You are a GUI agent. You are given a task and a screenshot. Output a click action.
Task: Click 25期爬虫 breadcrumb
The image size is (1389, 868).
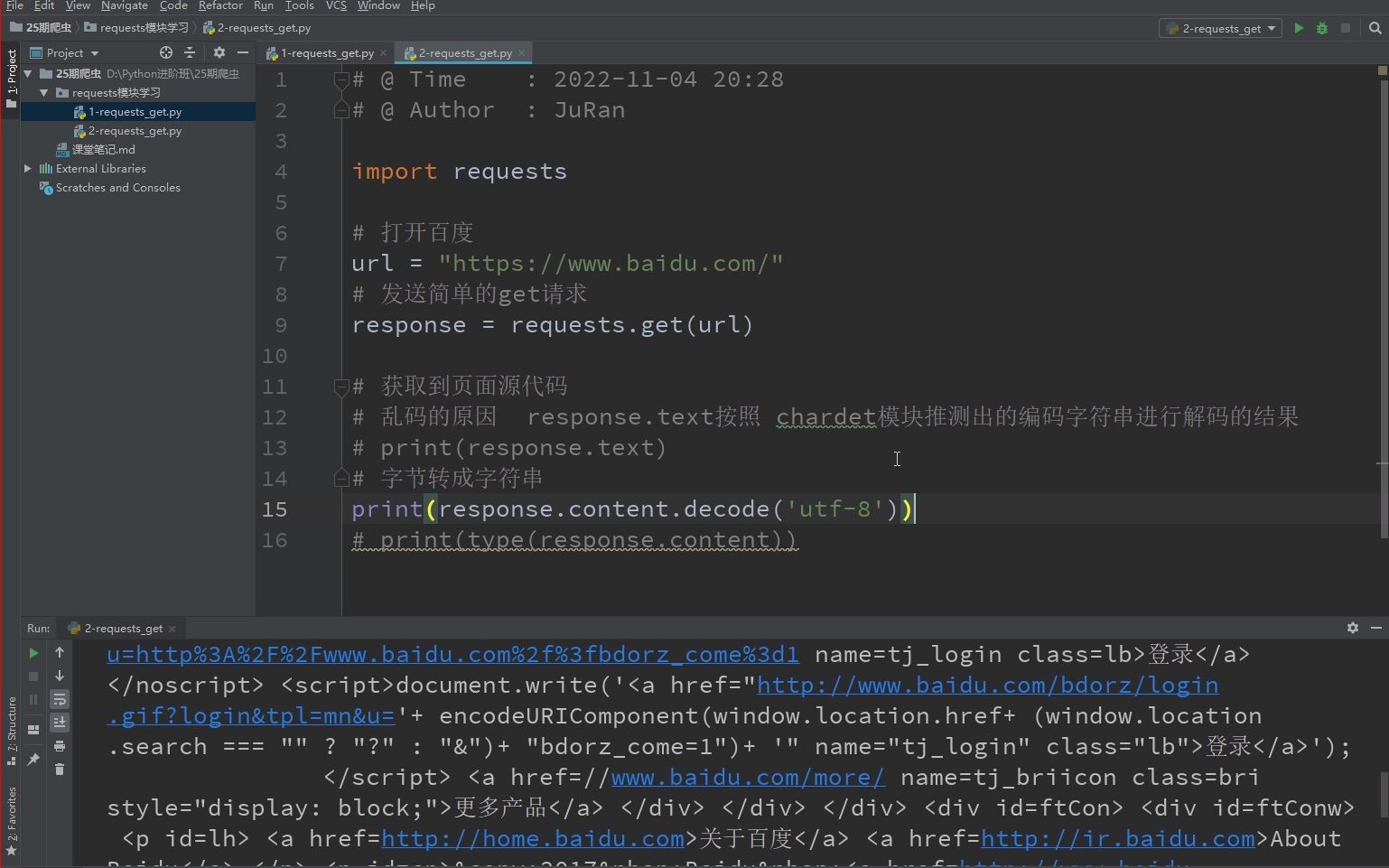pos(41,28)
